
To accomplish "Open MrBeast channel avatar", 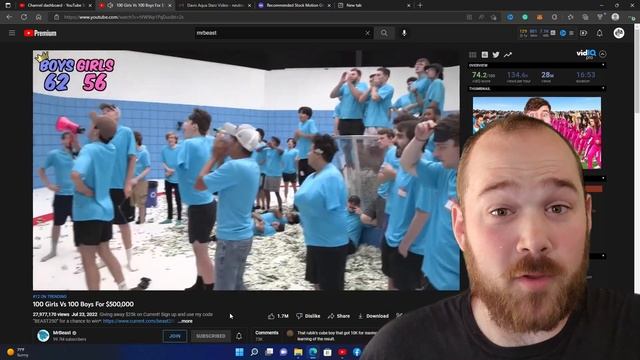I will click(x=43, y=336).
